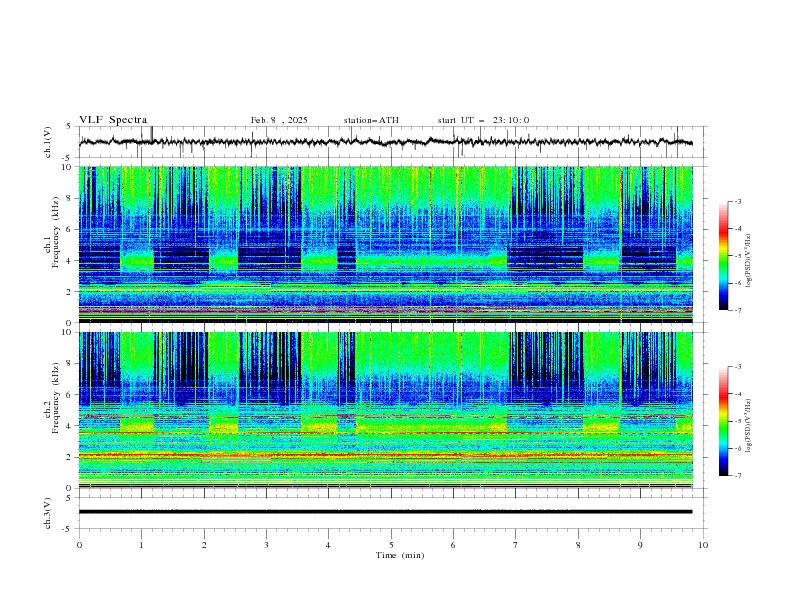Viewport: 792px width, 612px height.
Task: Click time-axis tick label "6"
Action: coord(453,545)
